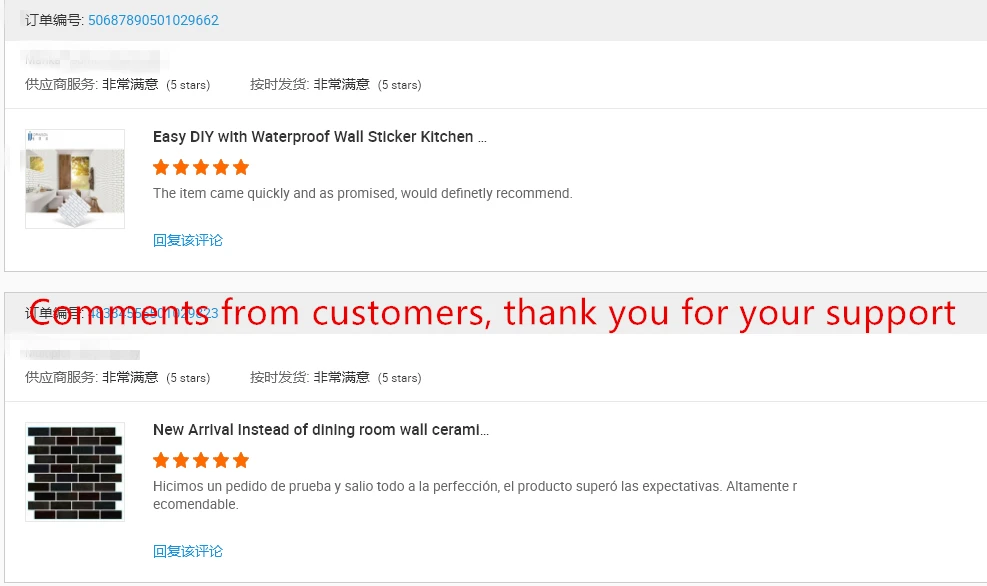Reply to the Easy DIY review comment
Image resolution: width=987 pixels, height=586 pixels.
pyautogui.click(x=188, y=240)
